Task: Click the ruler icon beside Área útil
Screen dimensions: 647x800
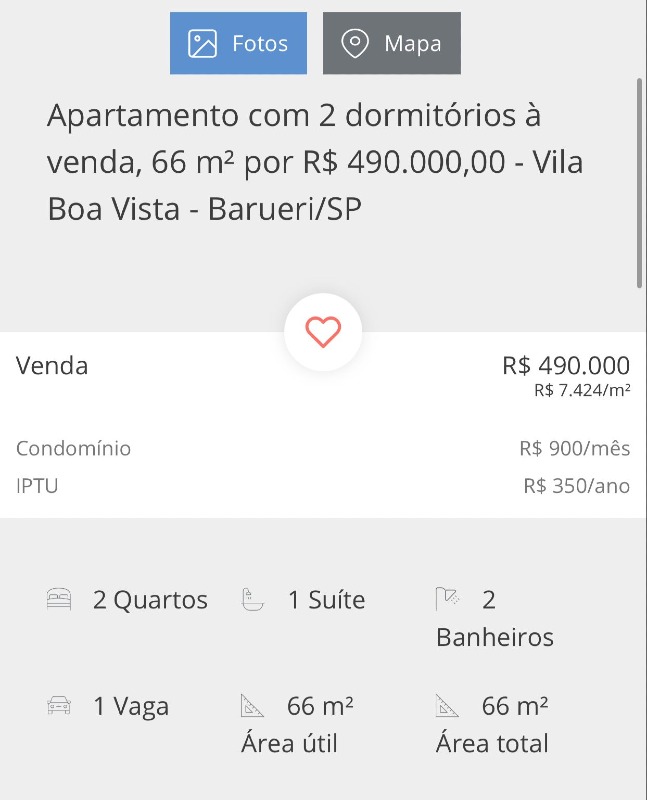Action: tap(253, 706)
